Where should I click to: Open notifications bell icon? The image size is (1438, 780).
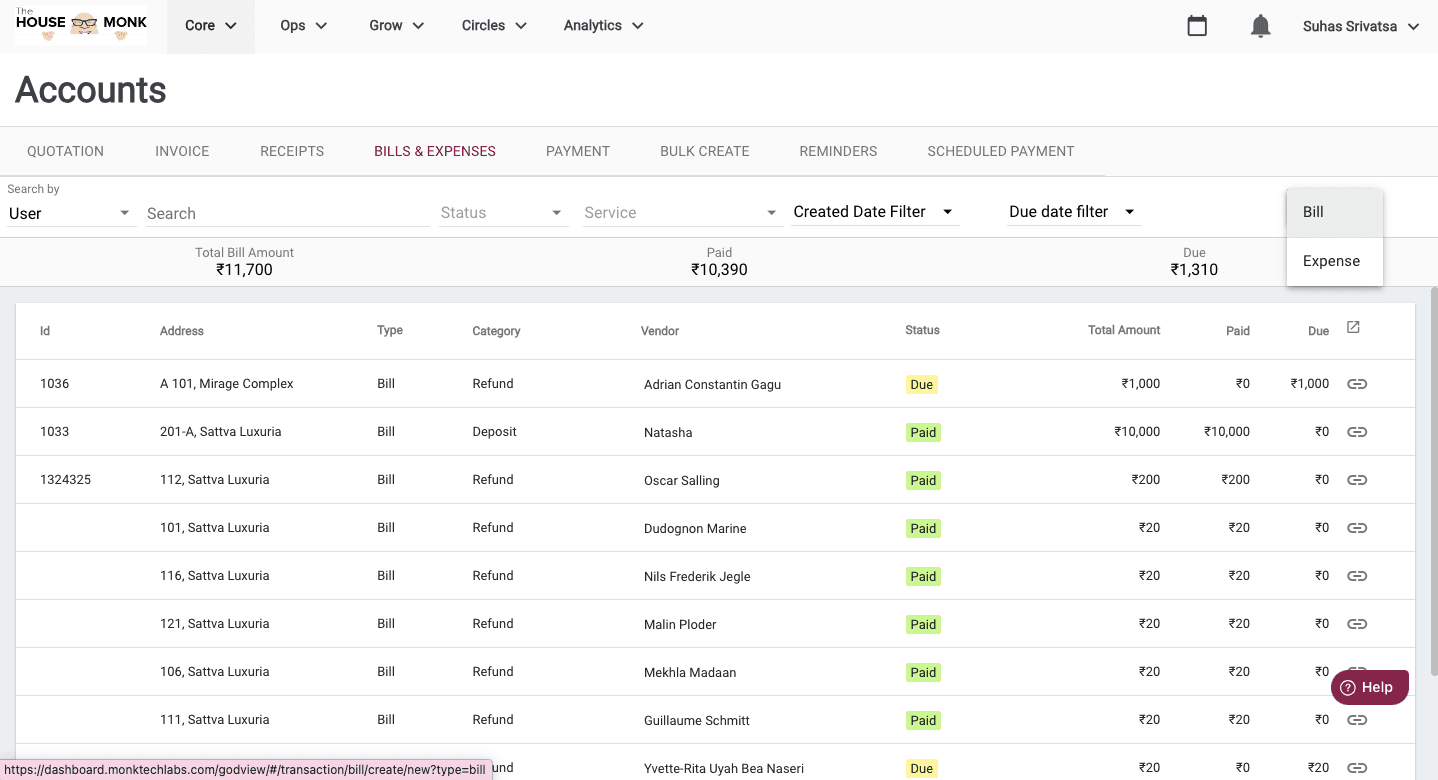[x=1261, y=26]
